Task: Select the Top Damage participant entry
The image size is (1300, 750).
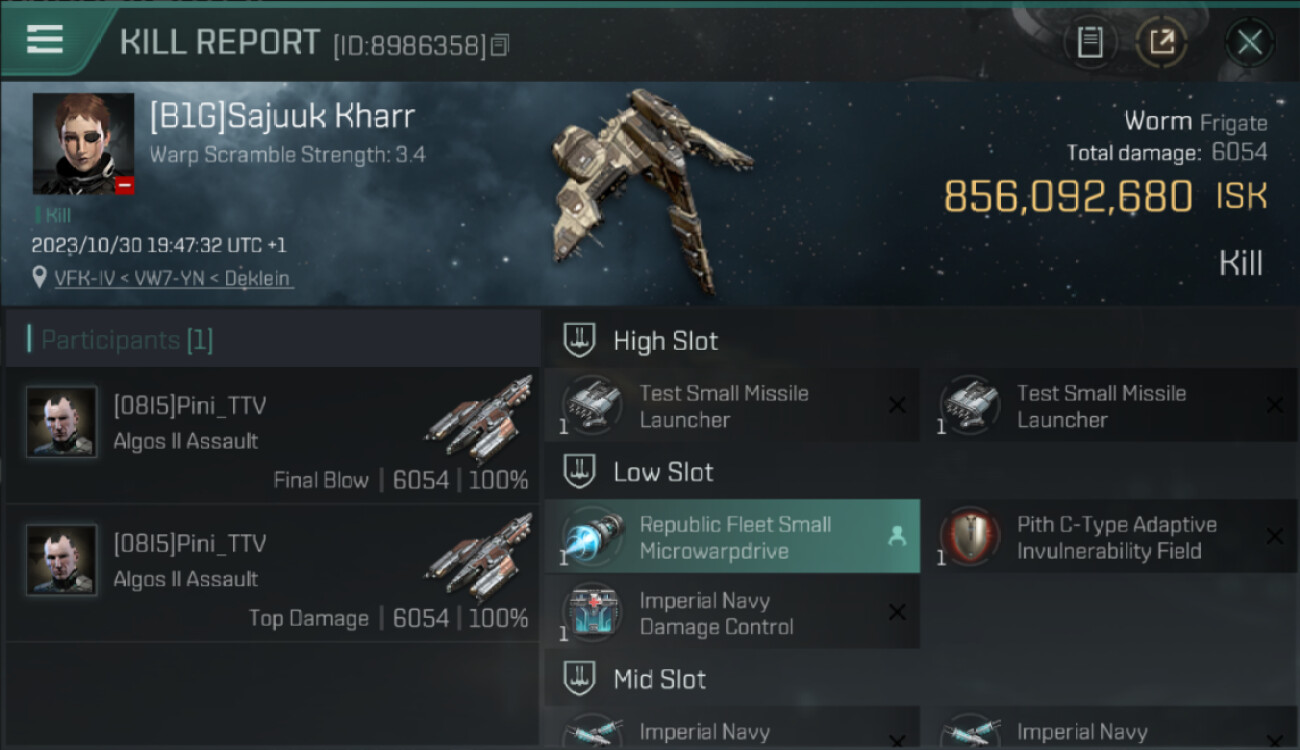Action: click(272, 573)
